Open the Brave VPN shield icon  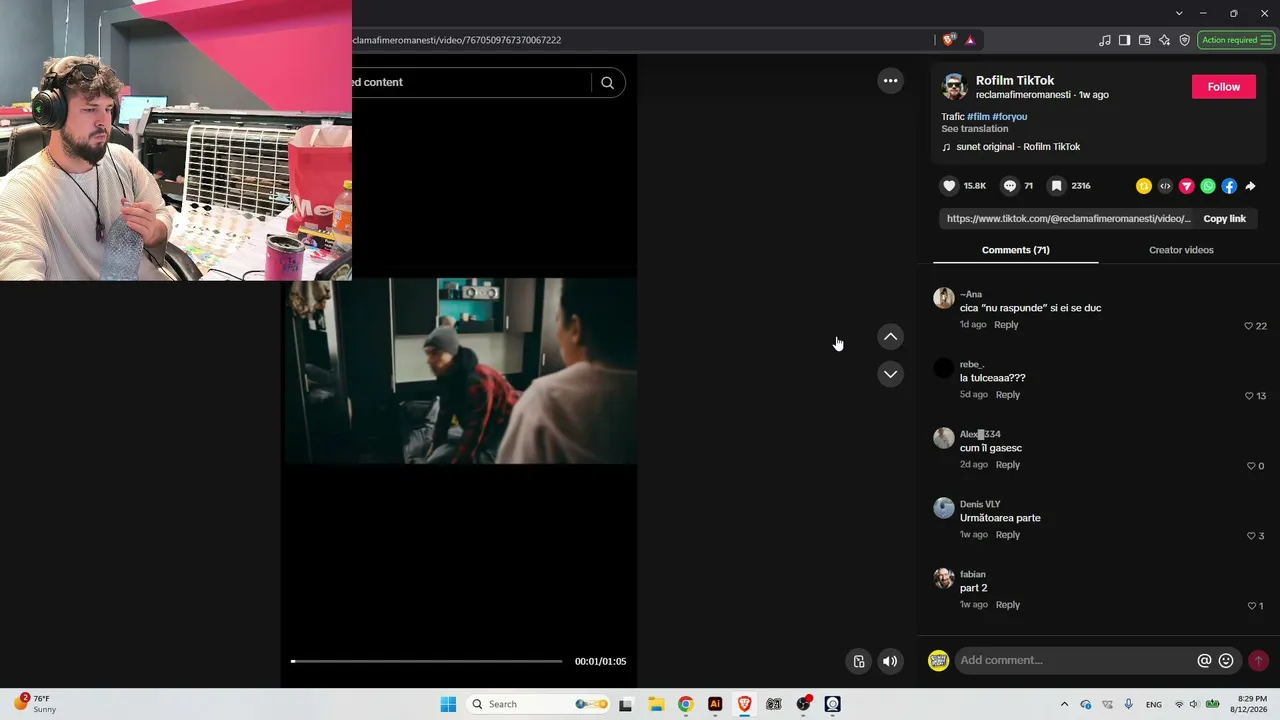click(1184, 40)
